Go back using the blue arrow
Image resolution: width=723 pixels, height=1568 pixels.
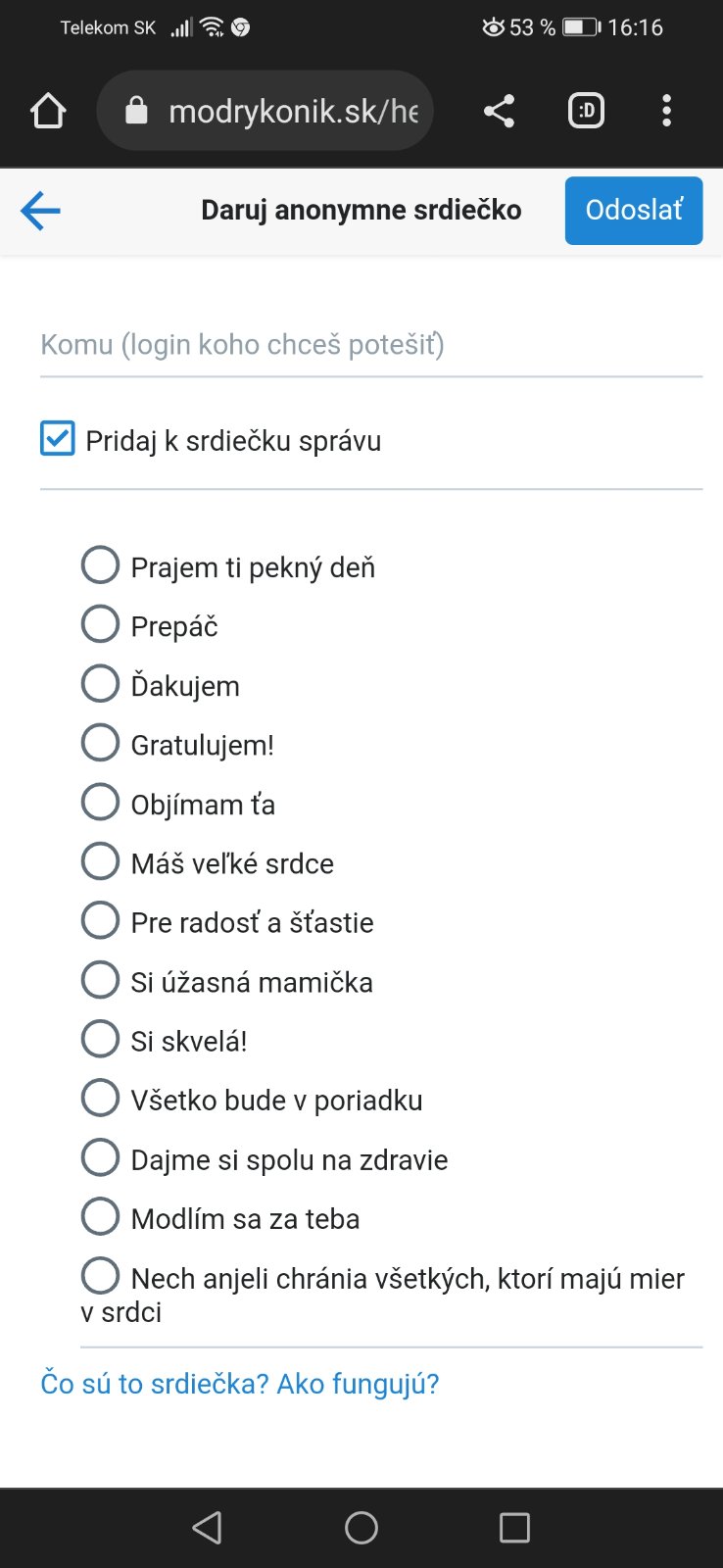pyautogui.click(x=40, y=211)
